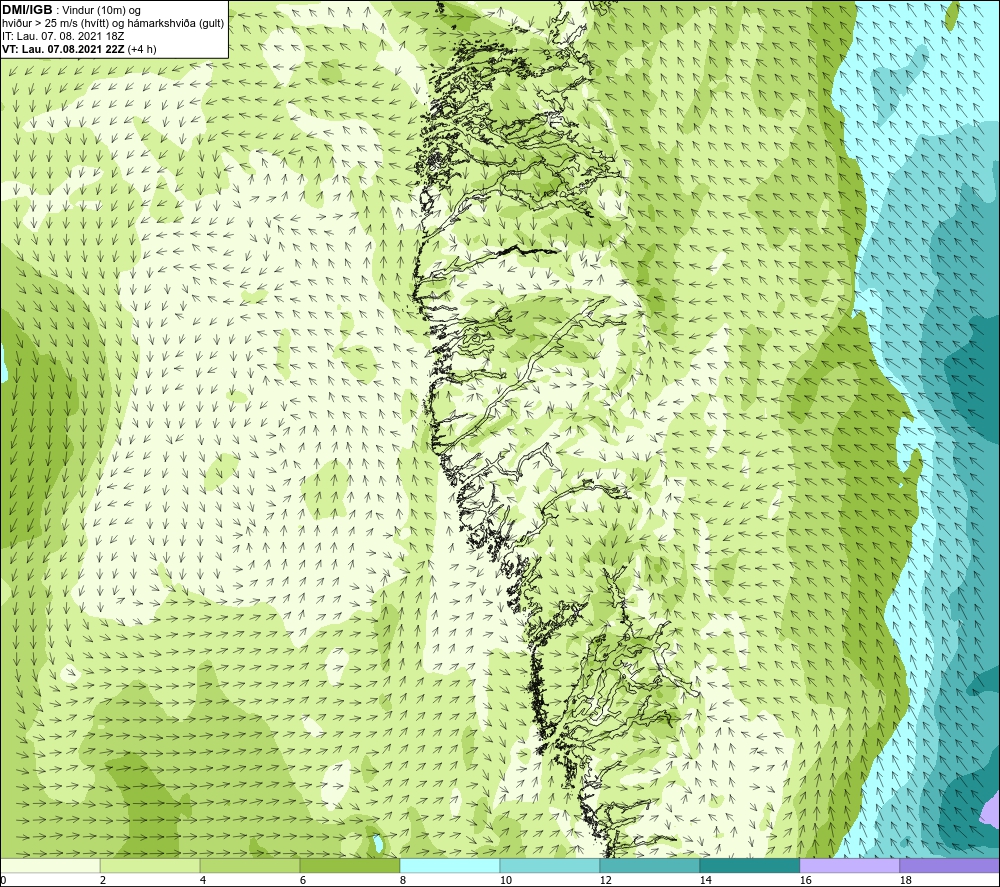Click the 8–10 m/s light cyan legend swatch
This screenshot has height=887, width=1000.
pos(450,866)
